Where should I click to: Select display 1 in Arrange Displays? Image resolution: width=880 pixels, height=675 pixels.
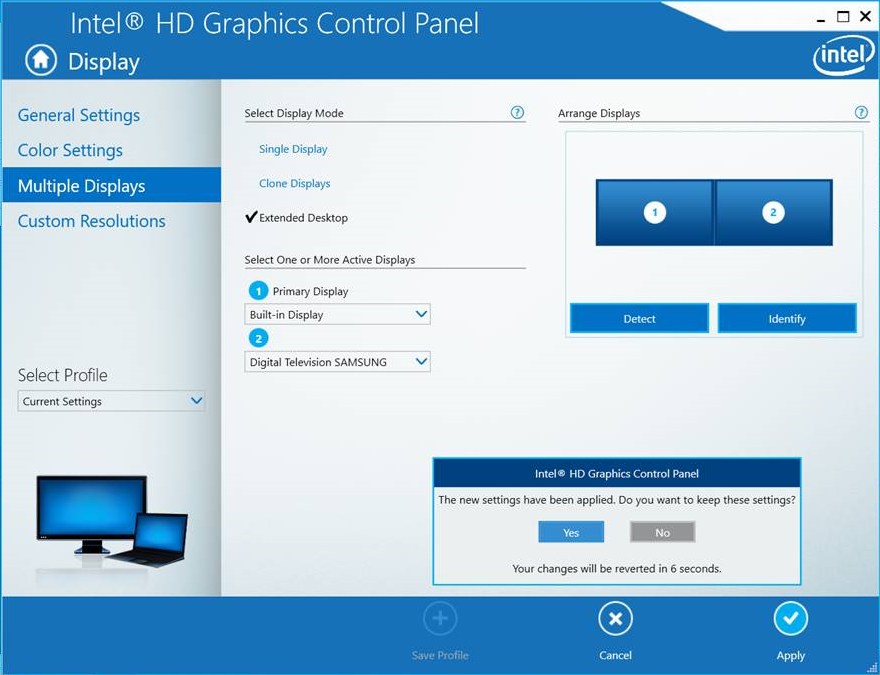(654, 213)
